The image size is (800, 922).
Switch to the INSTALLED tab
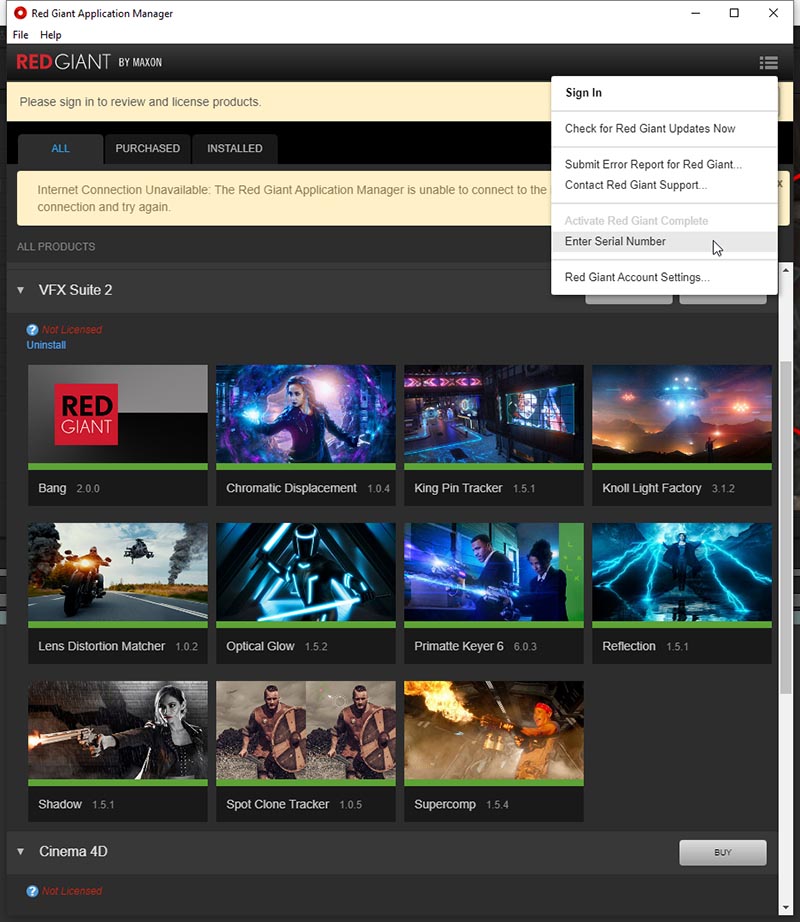(x=235, y=149)
